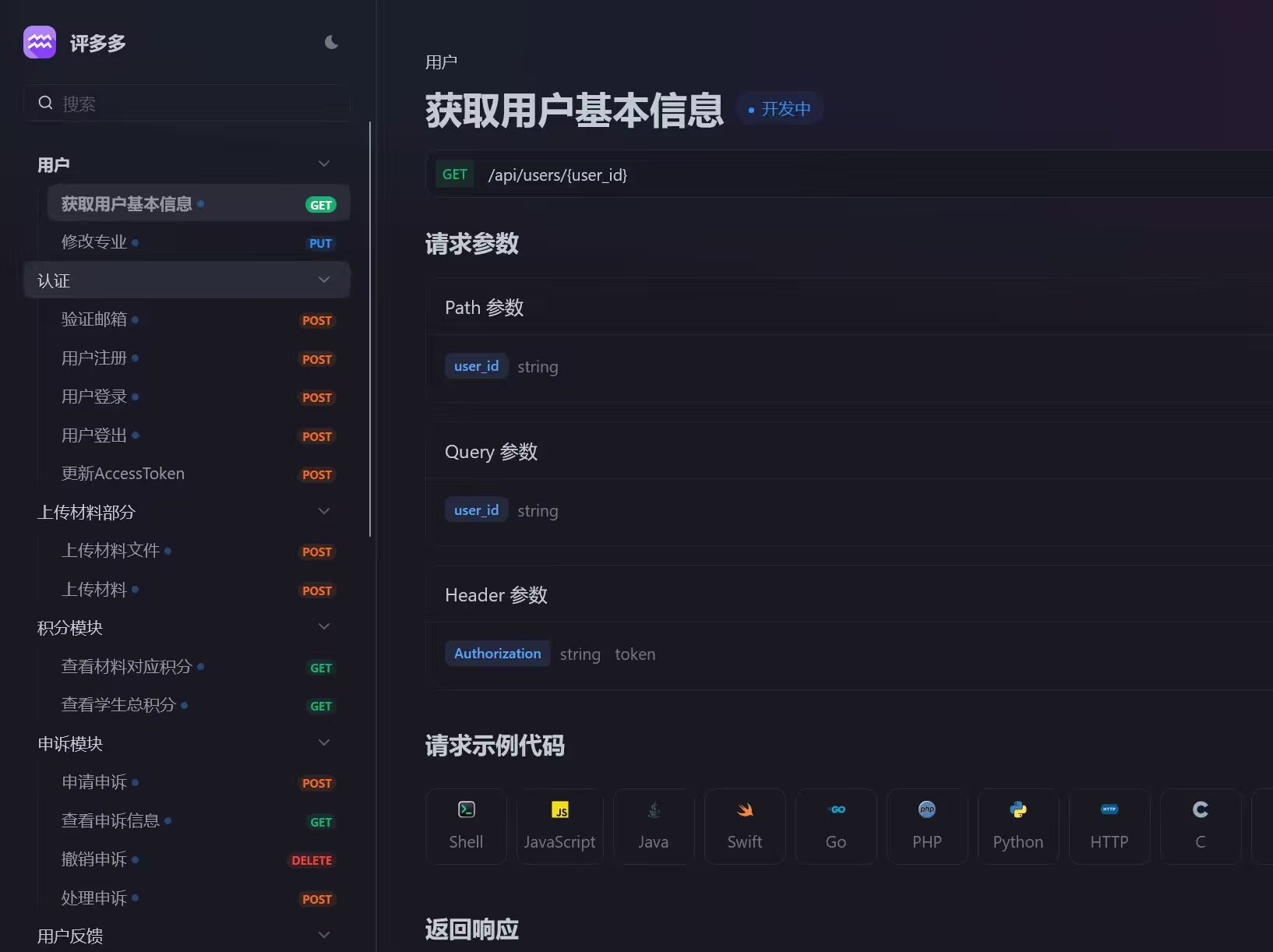1273x952 pixels.
Task: Click the 返回响应 heading
Action: pos(472,929)
